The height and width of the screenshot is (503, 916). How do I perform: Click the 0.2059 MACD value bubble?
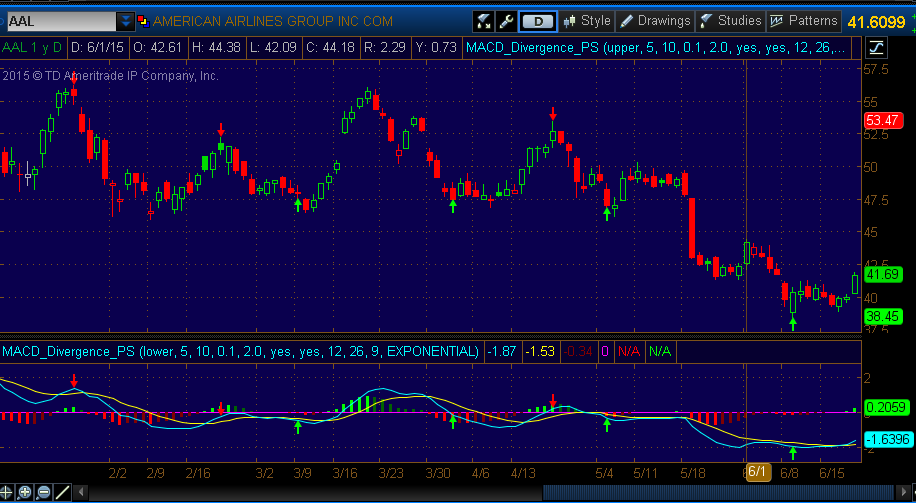tap(887, 407)
